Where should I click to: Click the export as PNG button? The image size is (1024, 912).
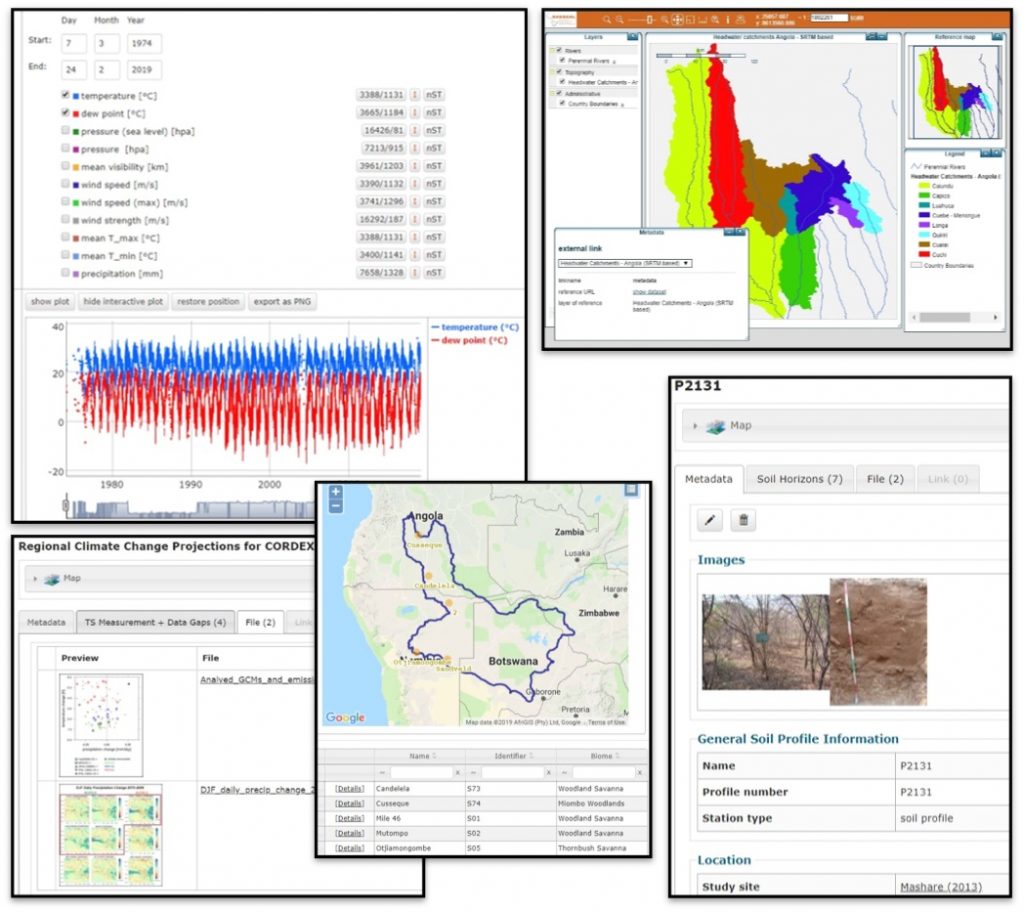pos(282,301)
